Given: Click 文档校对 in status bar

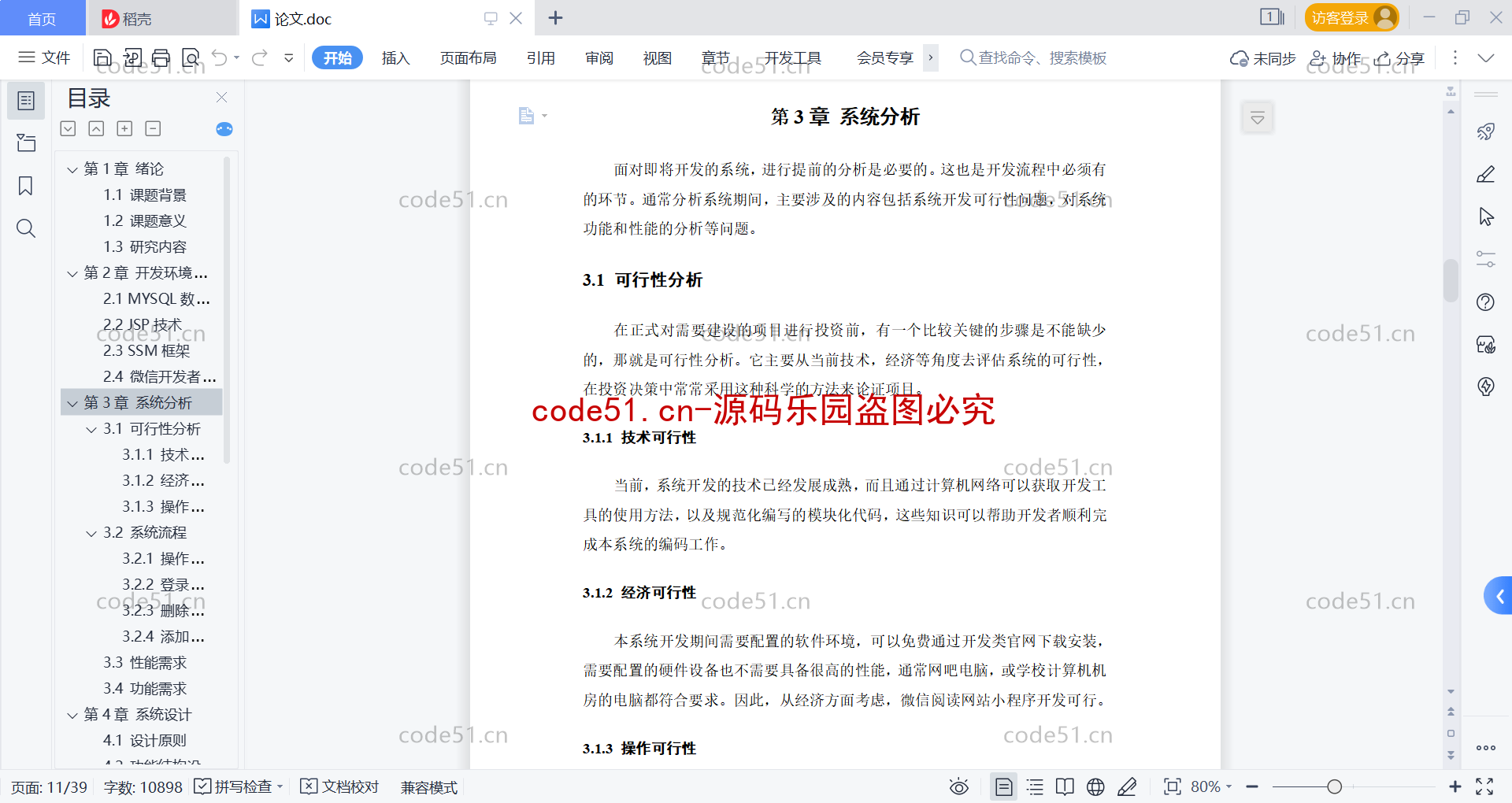Looking at the screenshot, I should click(x=340, y=786).
